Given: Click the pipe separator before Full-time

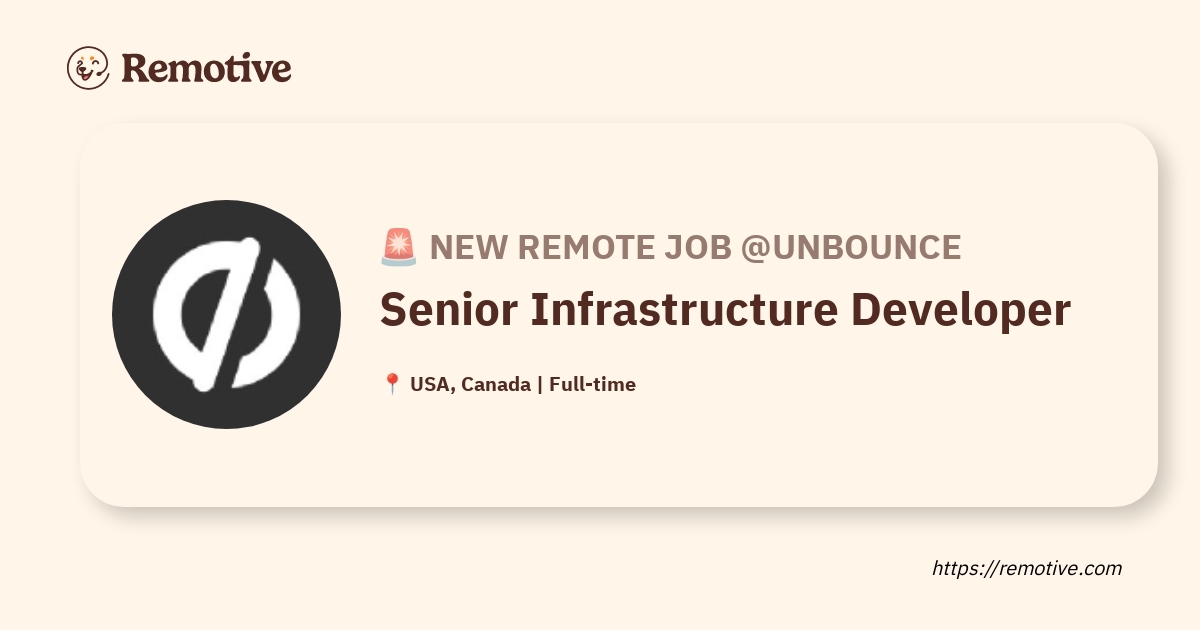Looking at the screenshot, I should [540, 384].
